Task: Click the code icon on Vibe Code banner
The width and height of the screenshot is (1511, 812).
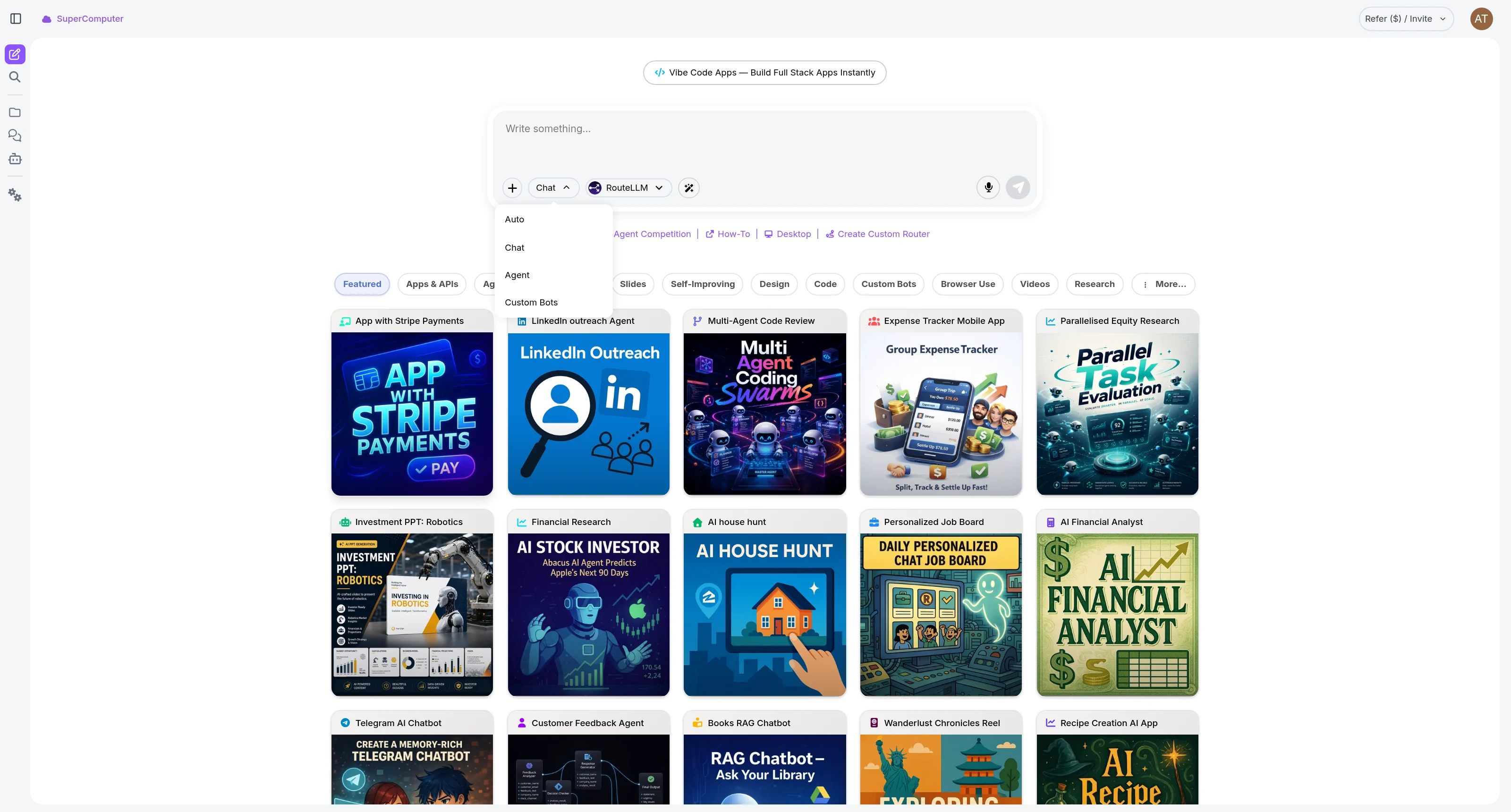Action: [660, 73]
